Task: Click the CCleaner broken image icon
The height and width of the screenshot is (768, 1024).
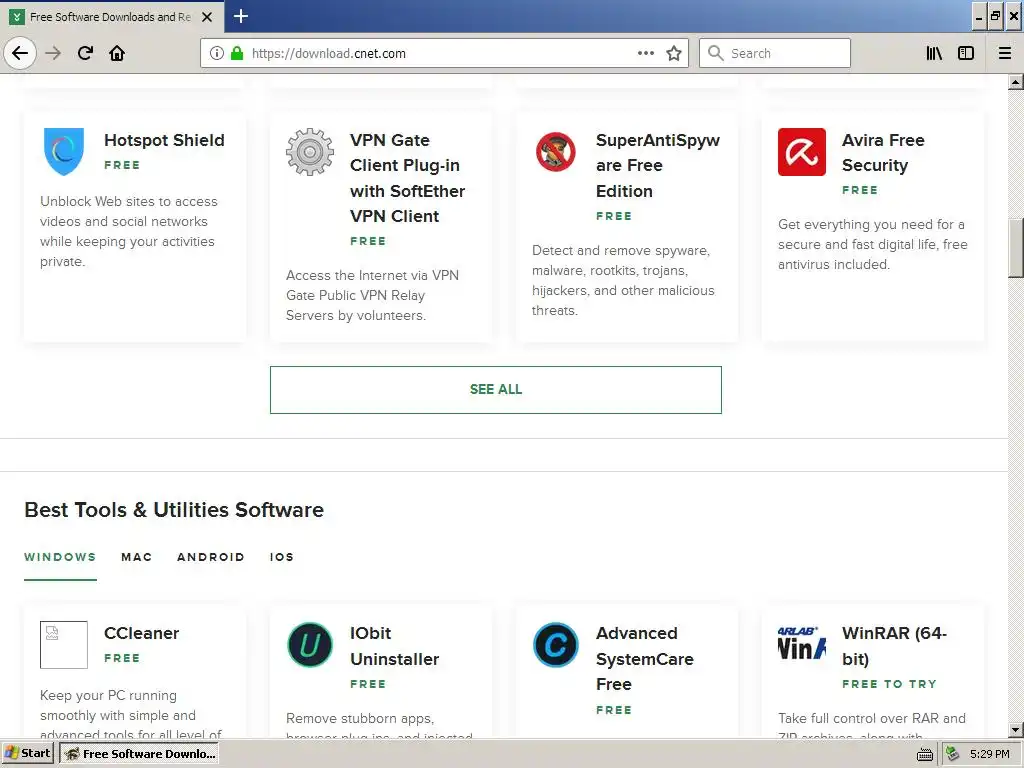Action: pyautogui.click(x=64, y=645)
